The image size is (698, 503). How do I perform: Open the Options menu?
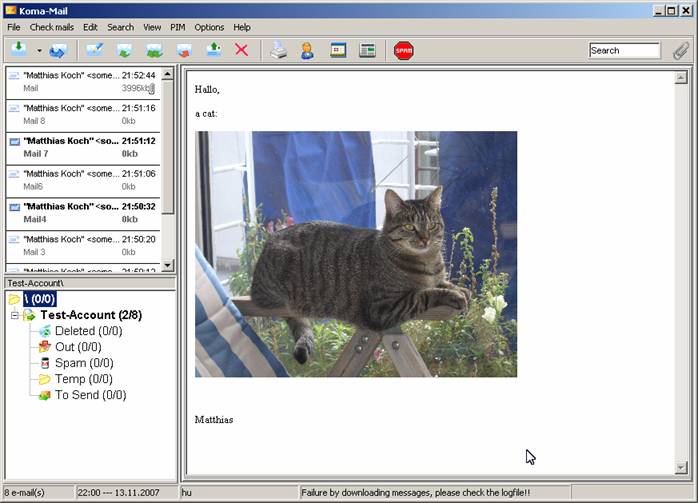point(209,27)
